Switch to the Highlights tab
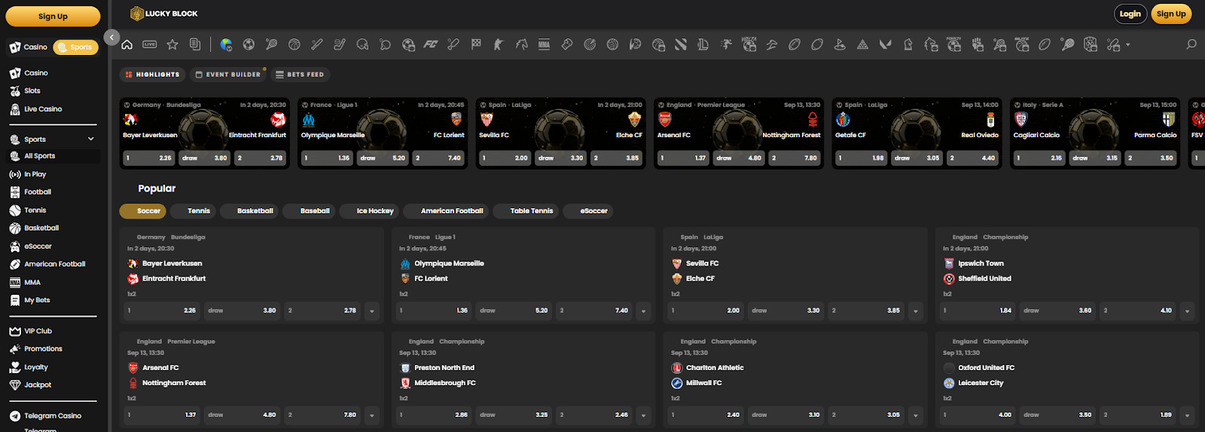 click(x=153, y=74)
